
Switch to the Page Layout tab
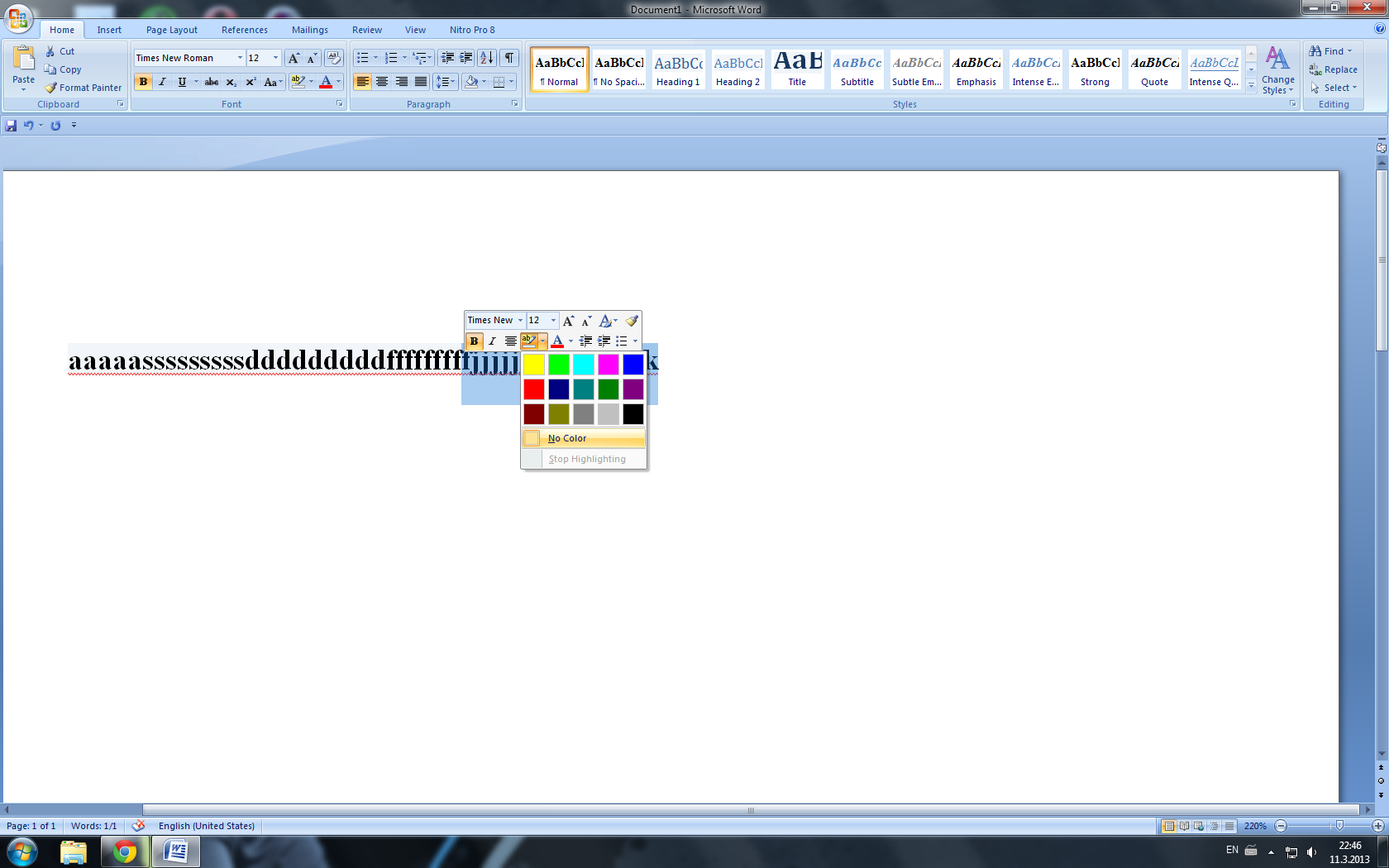click(172, 30)
